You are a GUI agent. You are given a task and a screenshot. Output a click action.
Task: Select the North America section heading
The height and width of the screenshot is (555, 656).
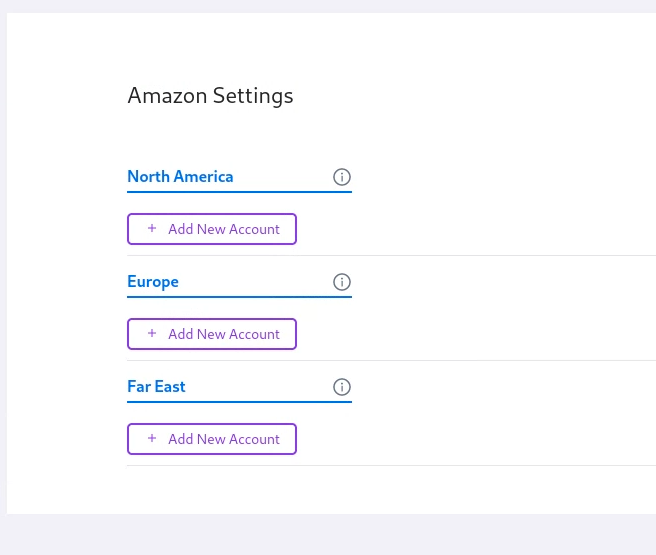(180, 177)
